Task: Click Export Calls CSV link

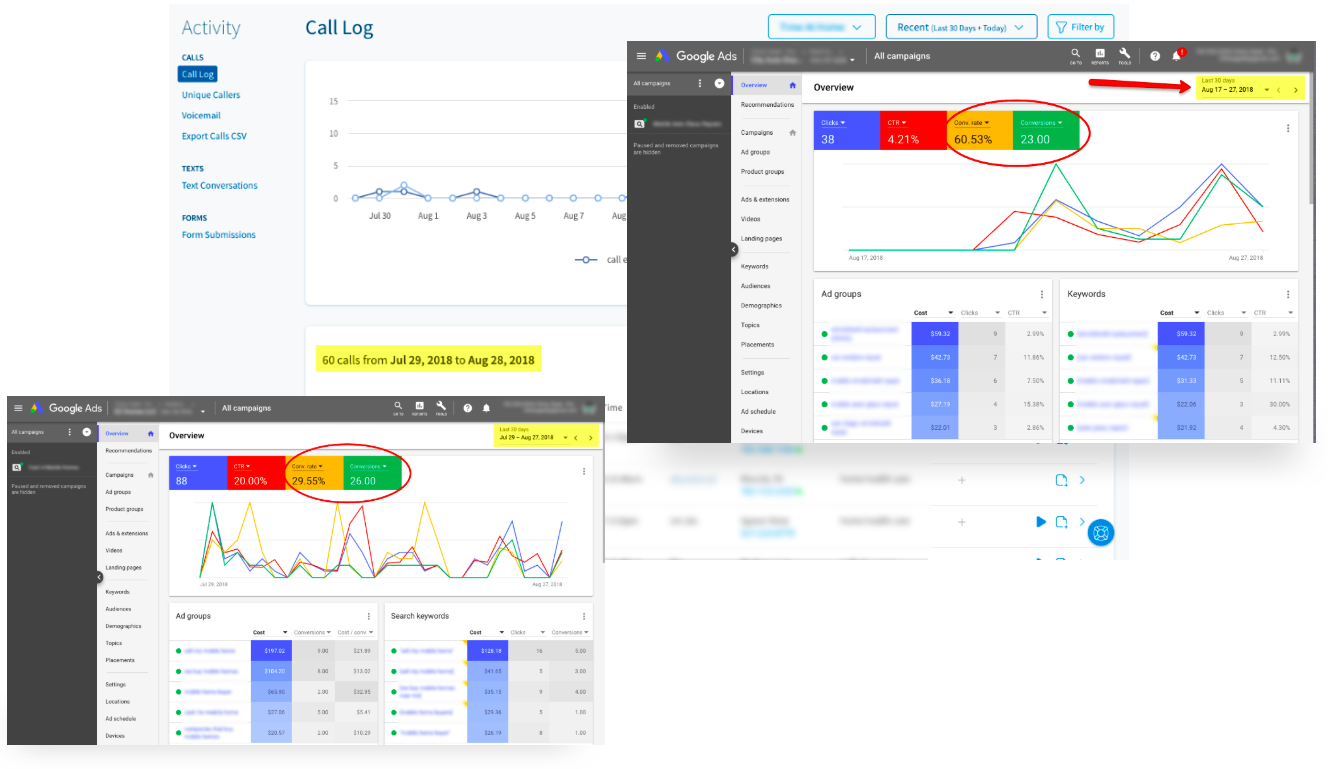Action: tap(214, 136)
